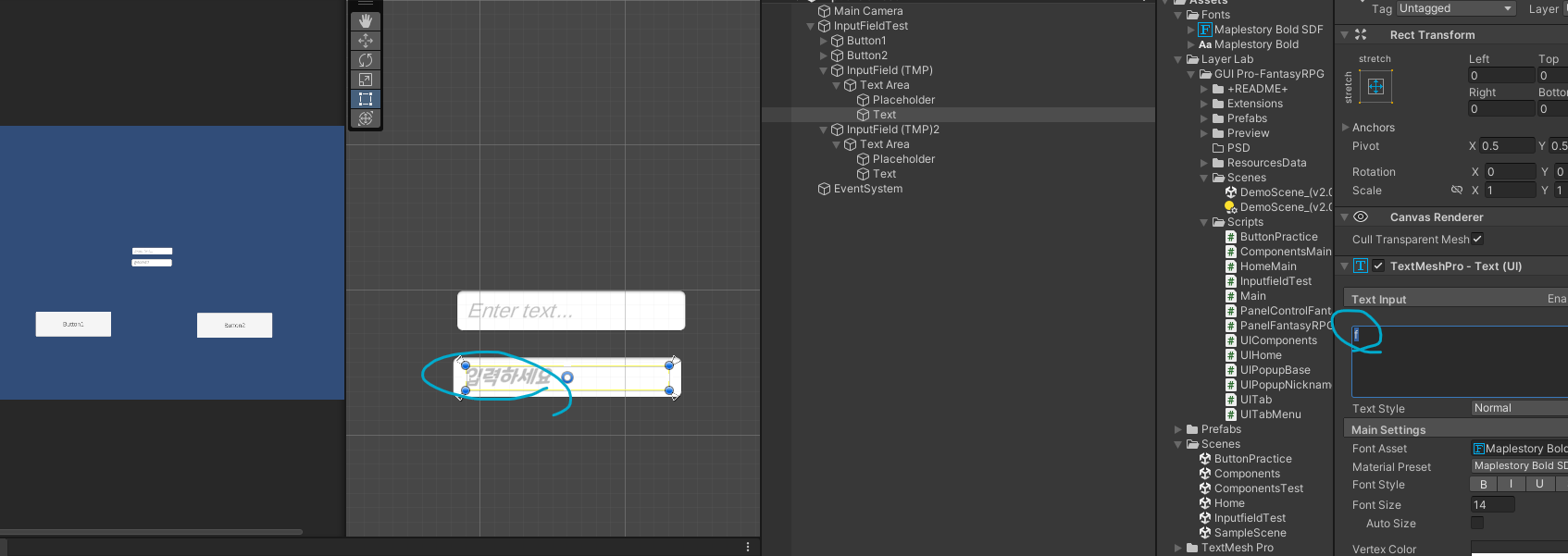Screen dimensions: 1568x556
Task: Select the highlighted Text object in Hierarchy
Action: click(884, 115)
